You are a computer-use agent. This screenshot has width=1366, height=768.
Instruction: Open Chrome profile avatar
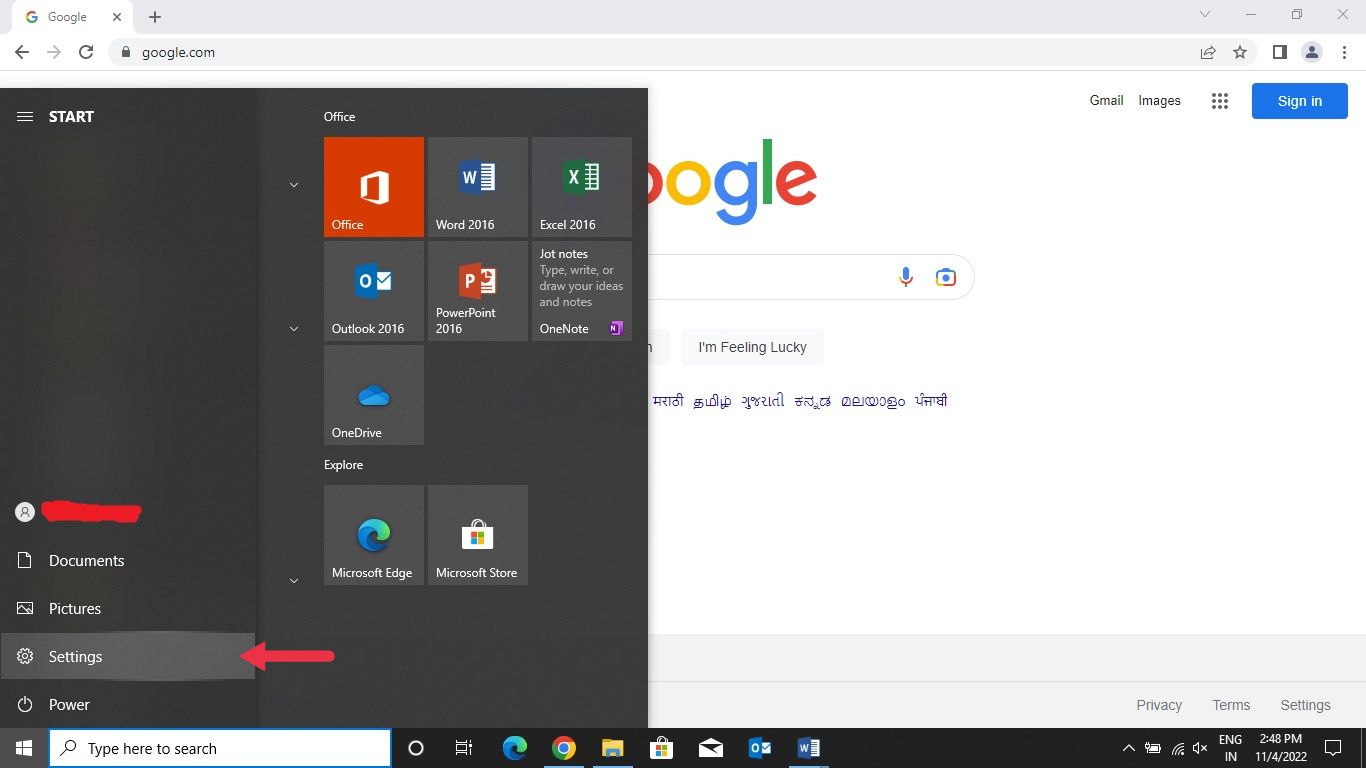1312,52
